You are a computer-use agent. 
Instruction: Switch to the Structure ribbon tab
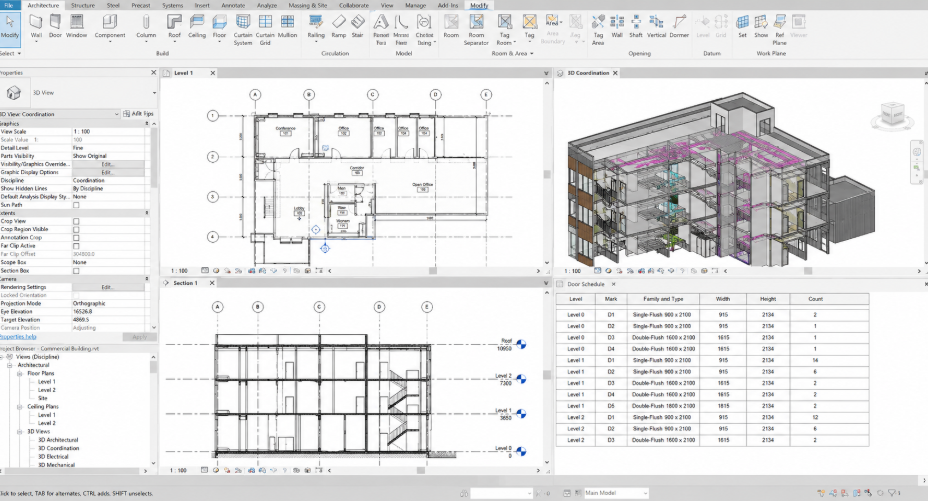pos(83,5)
